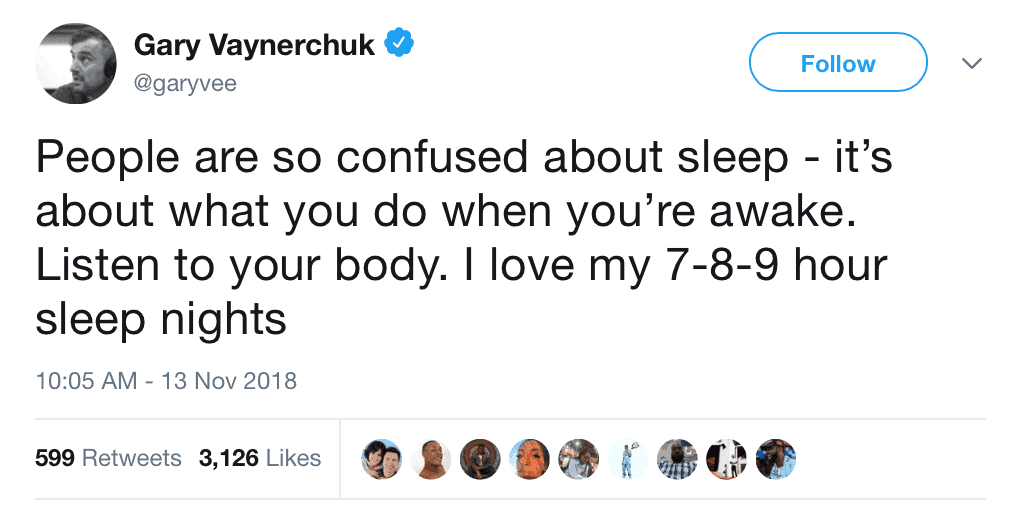Screen dimensions: 1020x510
Task: Open liker avatar showing a couple
Action: (382, 459)
